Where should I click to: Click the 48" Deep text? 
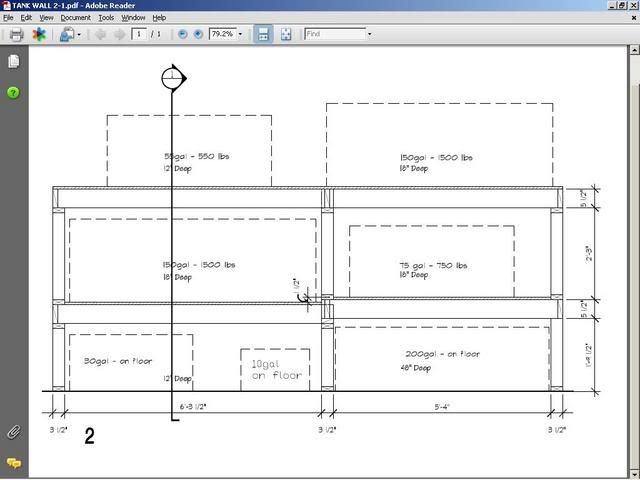[416, 368]
